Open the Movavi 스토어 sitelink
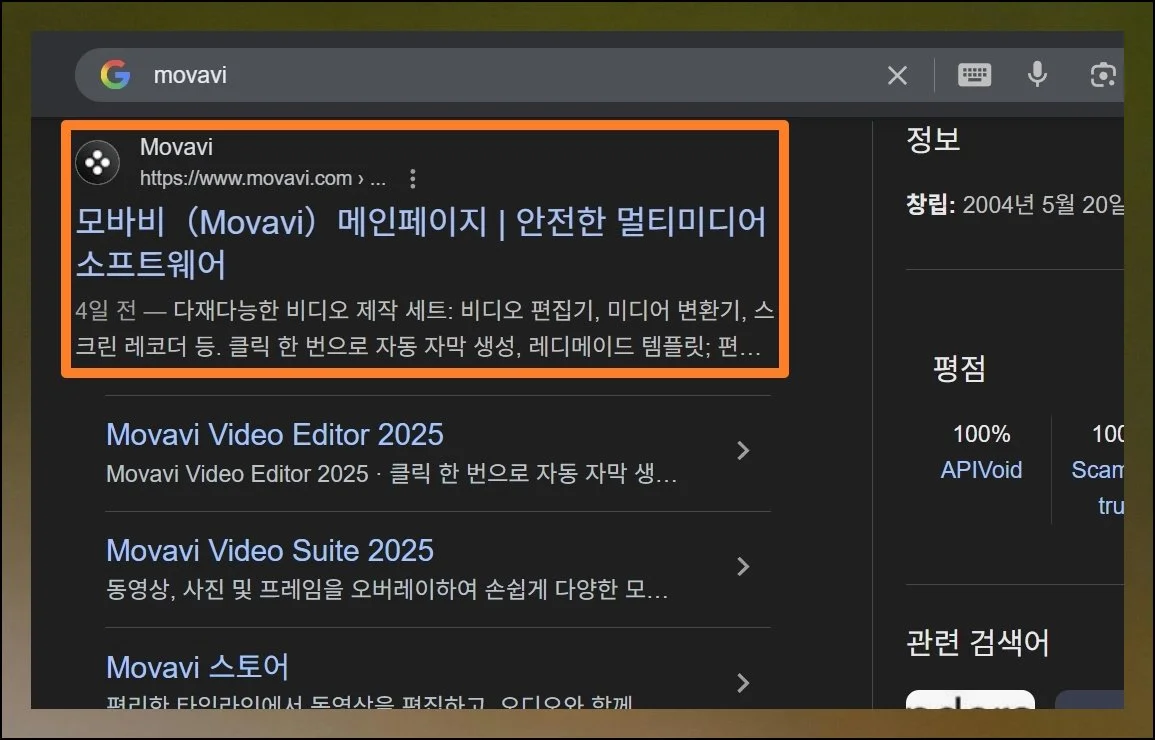This screenshot has height=740, width=1155. point(197,666)
